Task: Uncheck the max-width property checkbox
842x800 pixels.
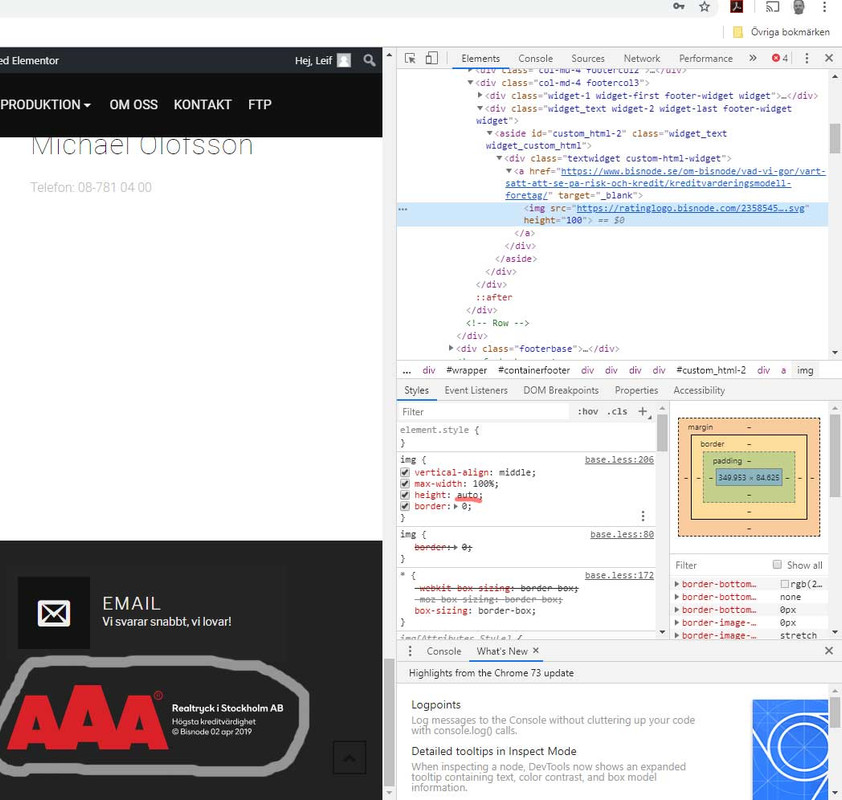Action: click(x=405, y=484)
